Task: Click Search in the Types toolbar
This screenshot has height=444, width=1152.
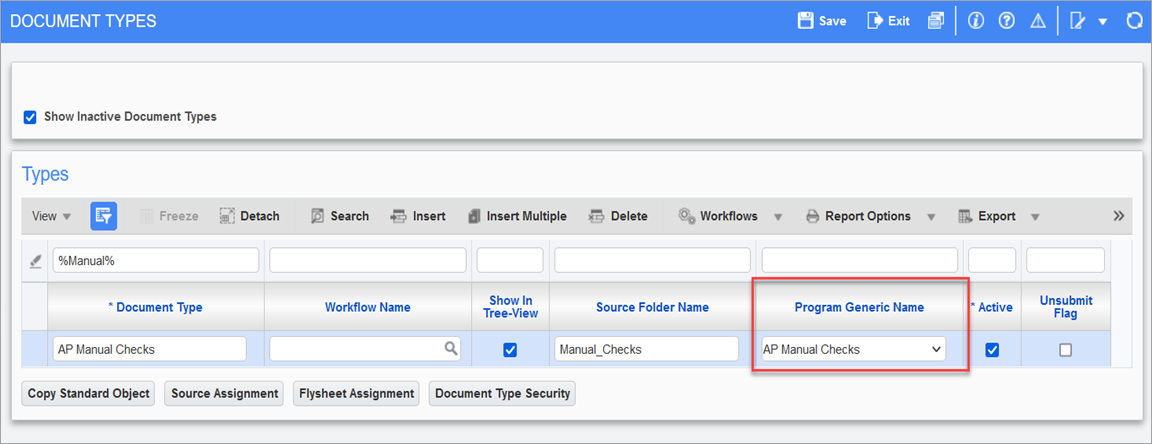Action: click(x=339, y=216)
